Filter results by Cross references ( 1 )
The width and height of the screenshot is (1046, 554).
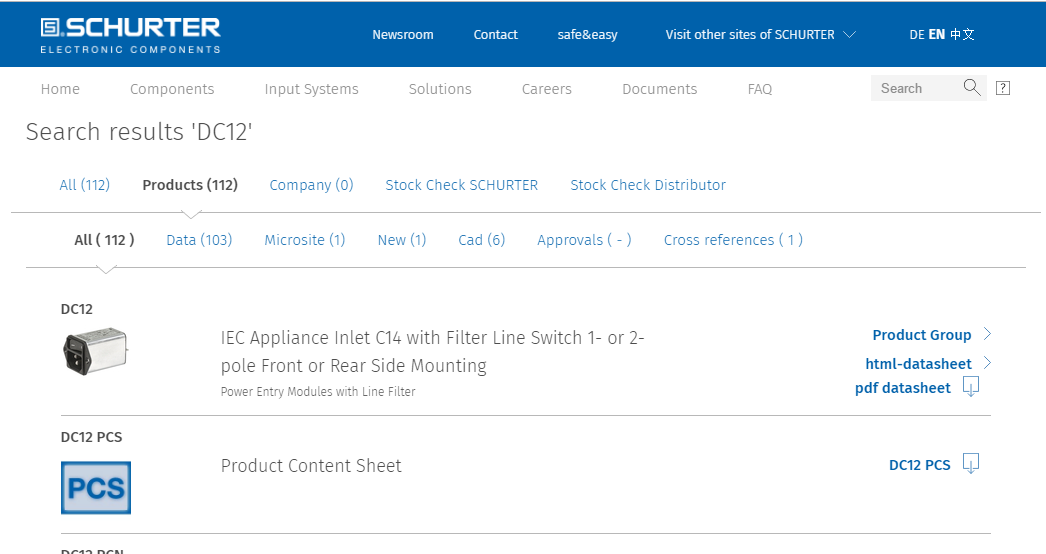(733, 240)
